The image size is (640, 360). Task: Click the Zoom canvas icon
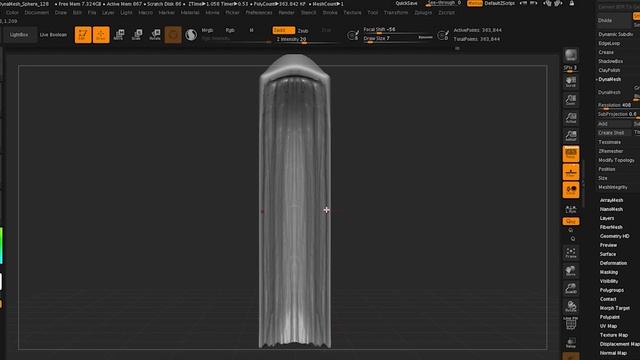[571, 100]
